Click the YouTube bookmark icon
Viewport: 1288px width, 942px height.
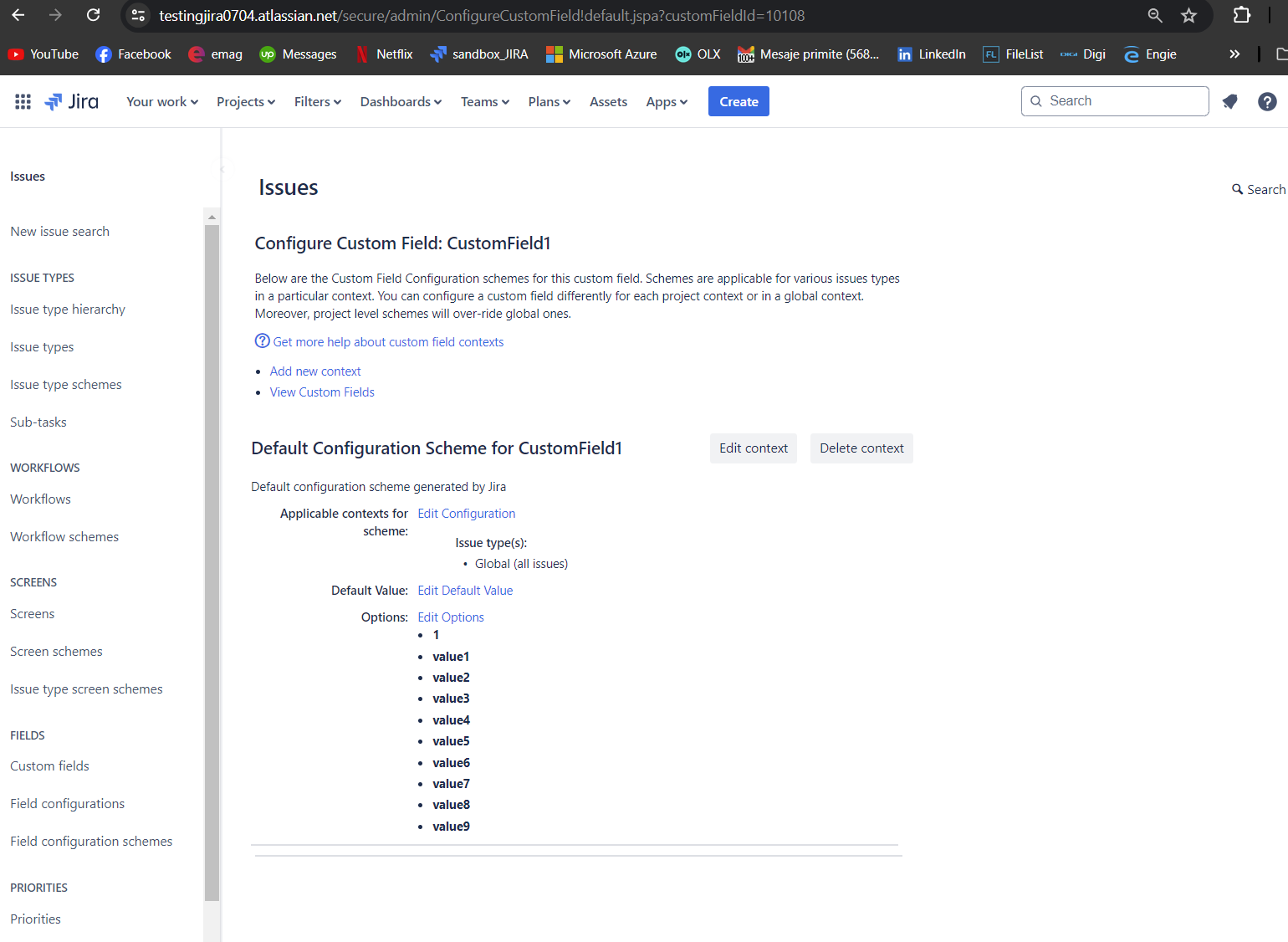click(15, 54)
